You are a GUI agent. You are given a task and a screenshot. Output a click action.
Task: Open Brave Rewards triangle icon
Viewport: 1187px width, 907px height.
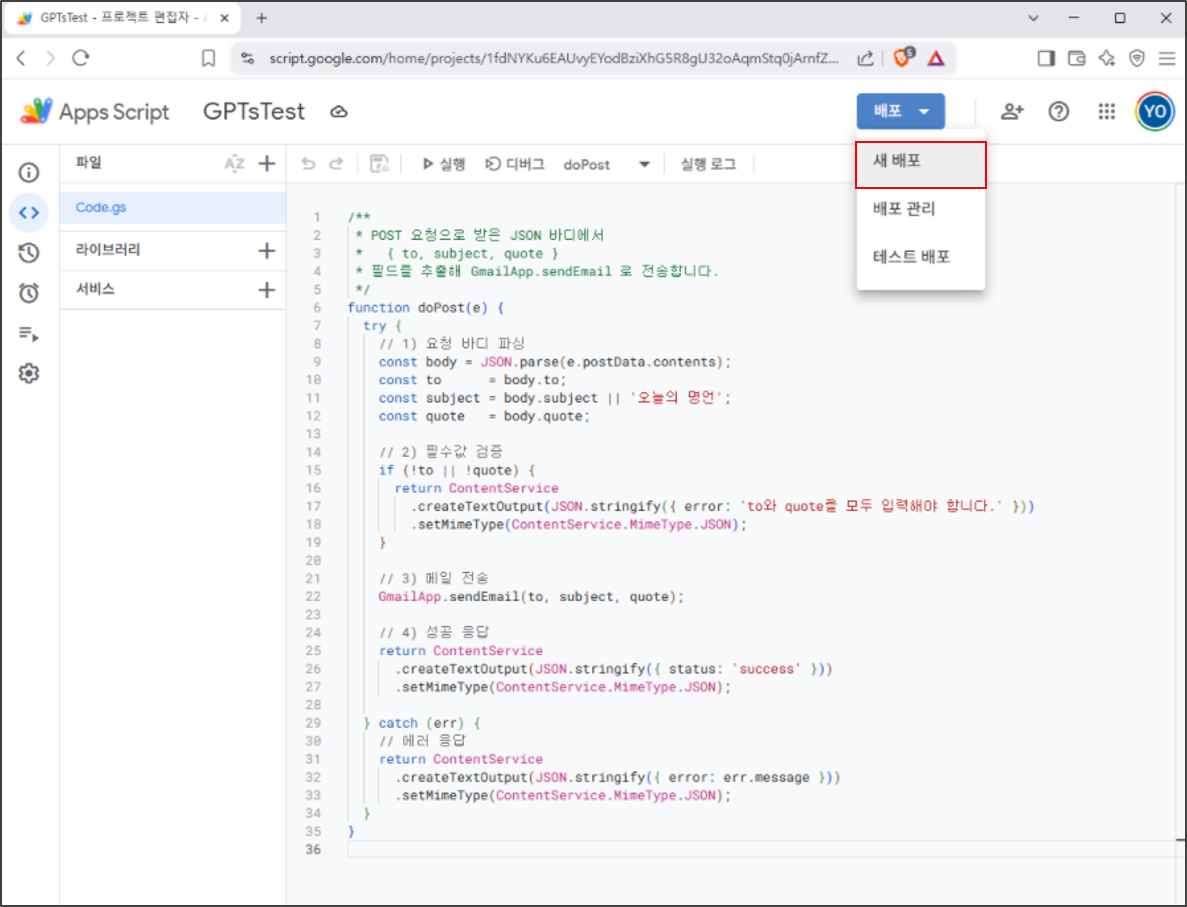936,58
